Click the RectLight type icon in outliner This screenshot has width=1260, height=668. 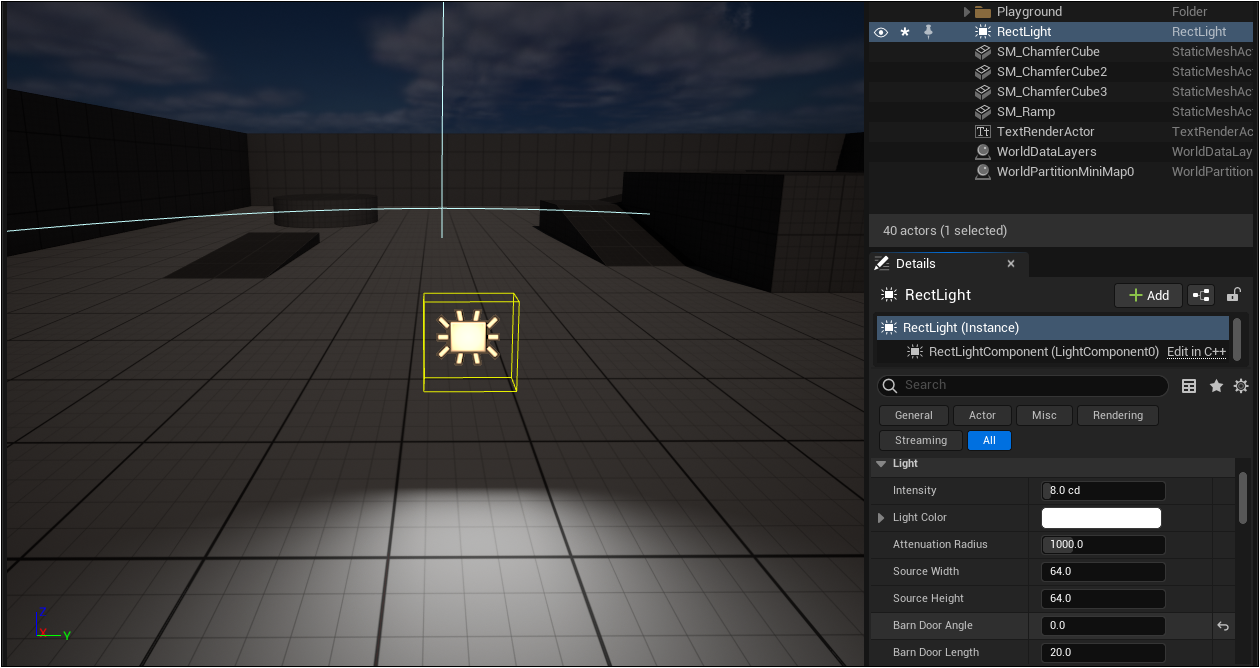pos(983,32)
